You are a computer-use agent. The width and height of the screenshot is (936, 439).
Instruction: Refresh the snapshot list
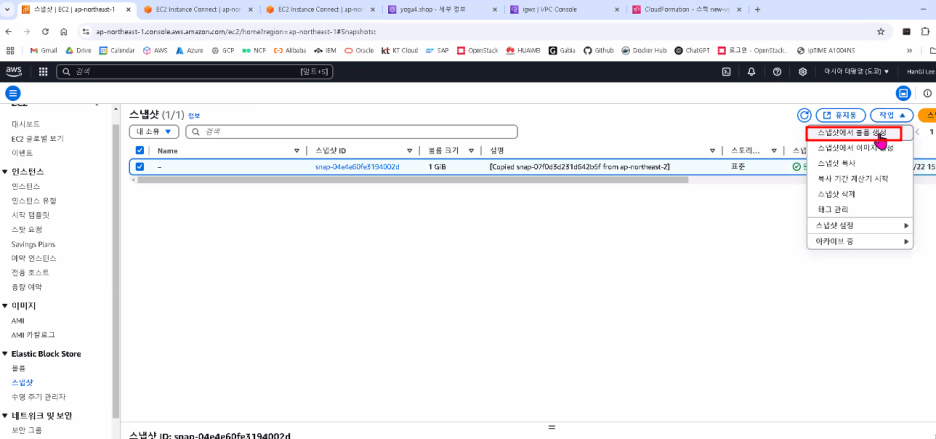804,115
